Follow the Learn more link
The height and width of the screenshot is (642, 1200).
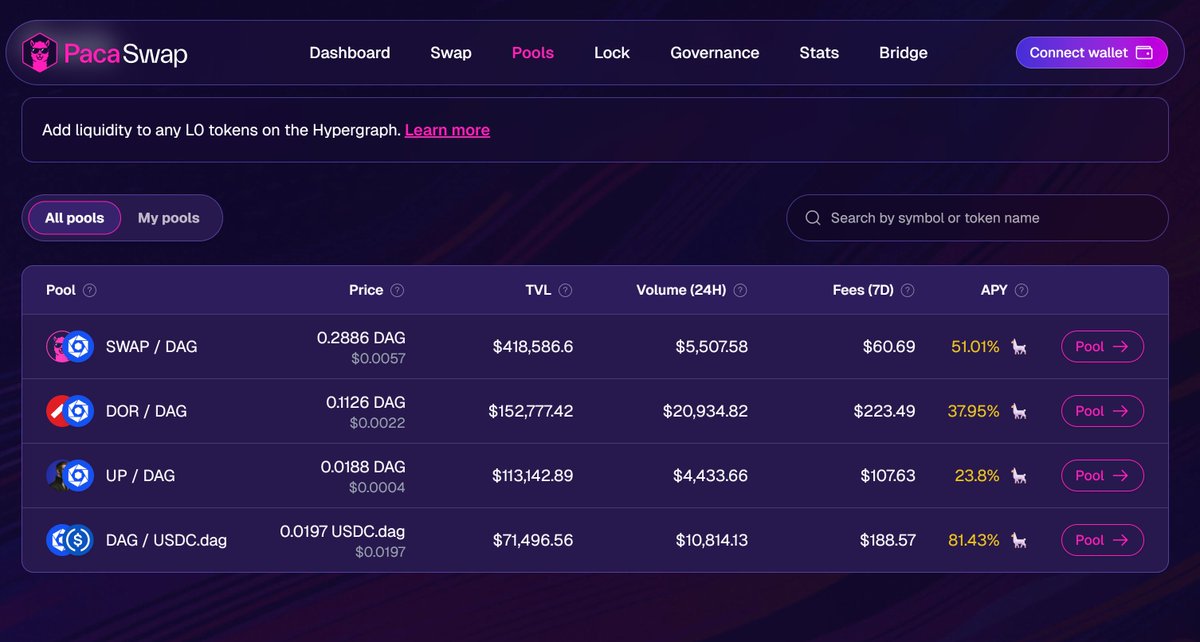pos(447,130)
